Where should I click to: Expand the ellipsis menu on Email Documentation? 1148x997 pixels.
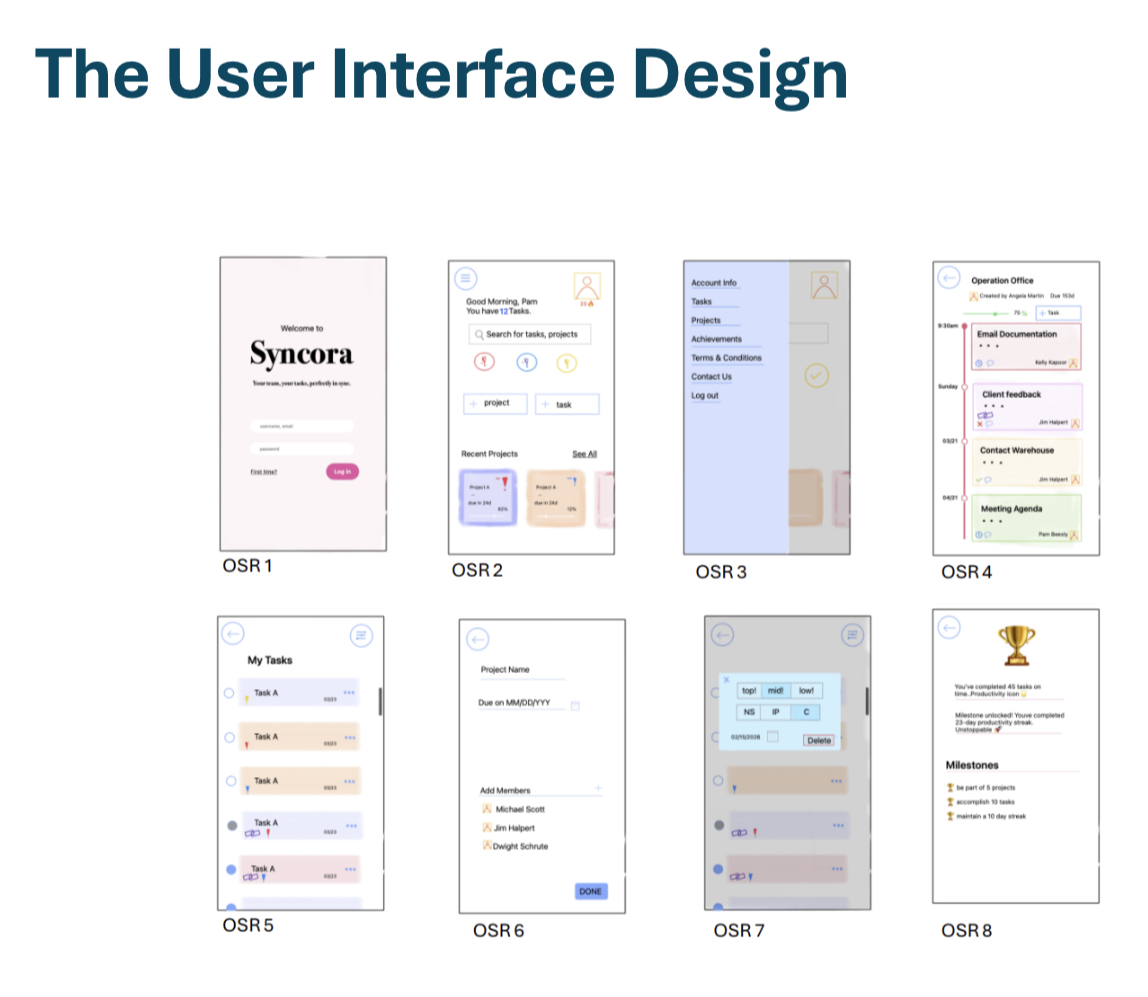click(988, 345)
